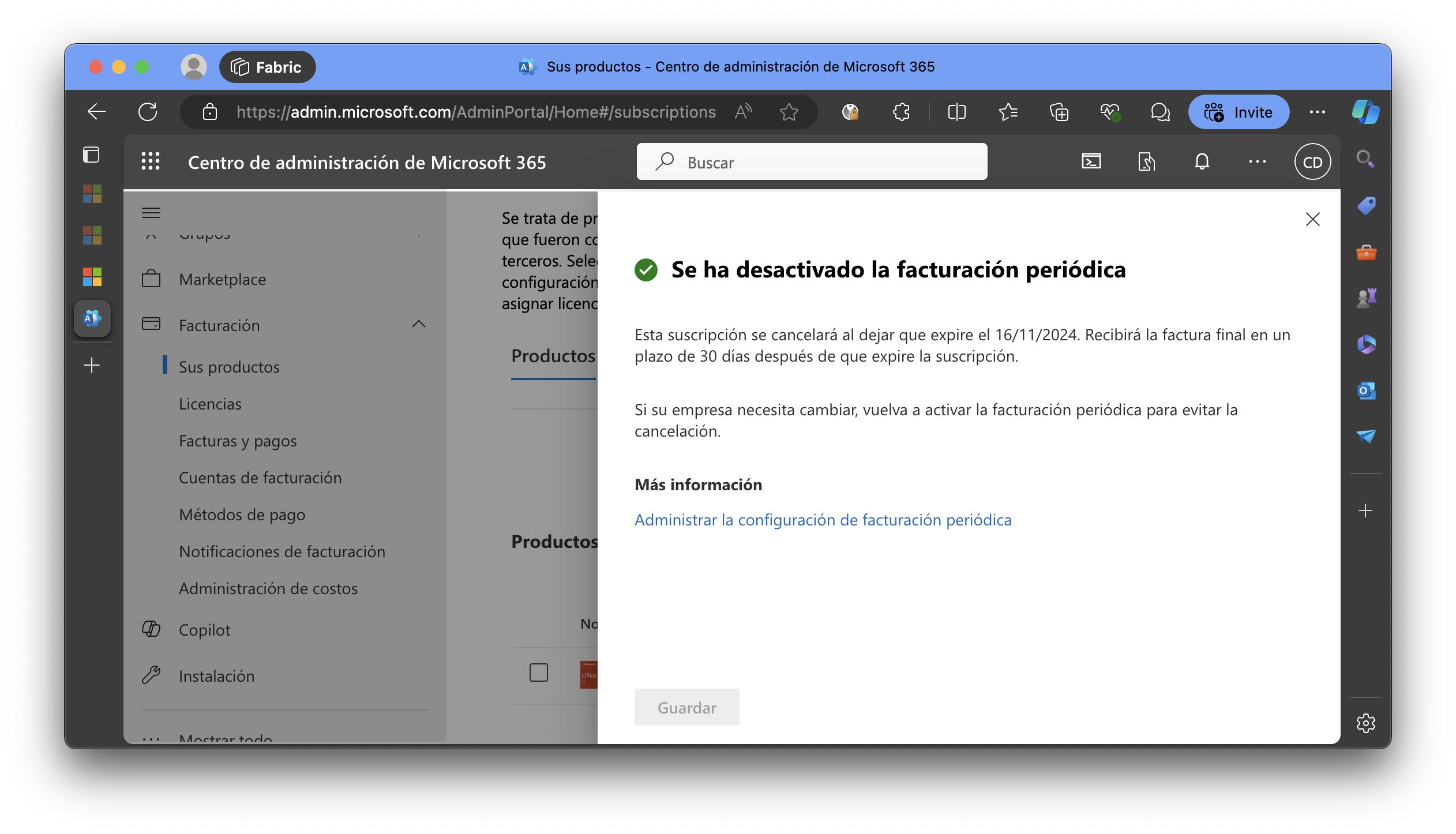
Task: Switch to the active Microsoft 365 admin tab
Action: (x=92, y=318)
